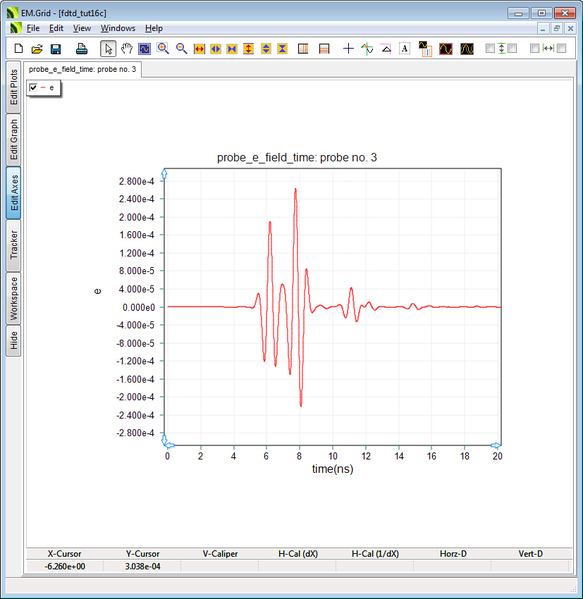Screen dimensions: 583x599
Task: Toggle the right checkbox beside the vertical caliper icon
Action: pos(512,48)
